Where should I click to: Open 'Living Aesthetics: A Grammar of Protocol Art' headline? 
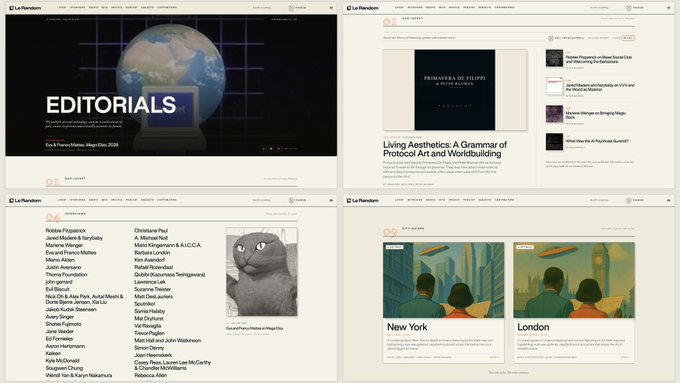pos(445,149)
